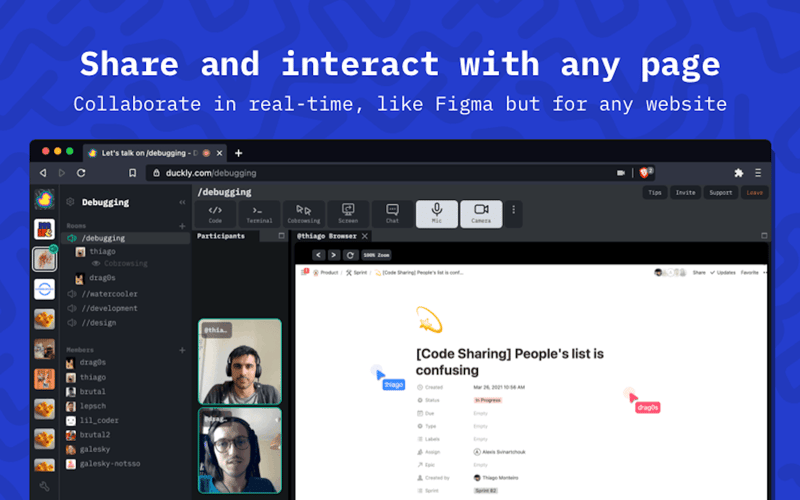Click the Invite button
Screen dimensions: 800x500
click(685, 192)
